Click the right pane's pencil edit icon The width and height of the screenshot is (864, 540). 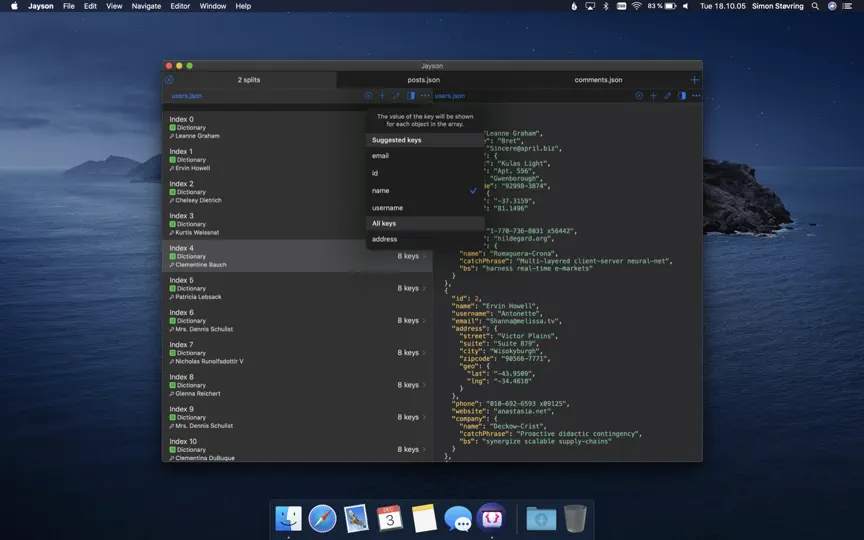(x=667, y=96)
